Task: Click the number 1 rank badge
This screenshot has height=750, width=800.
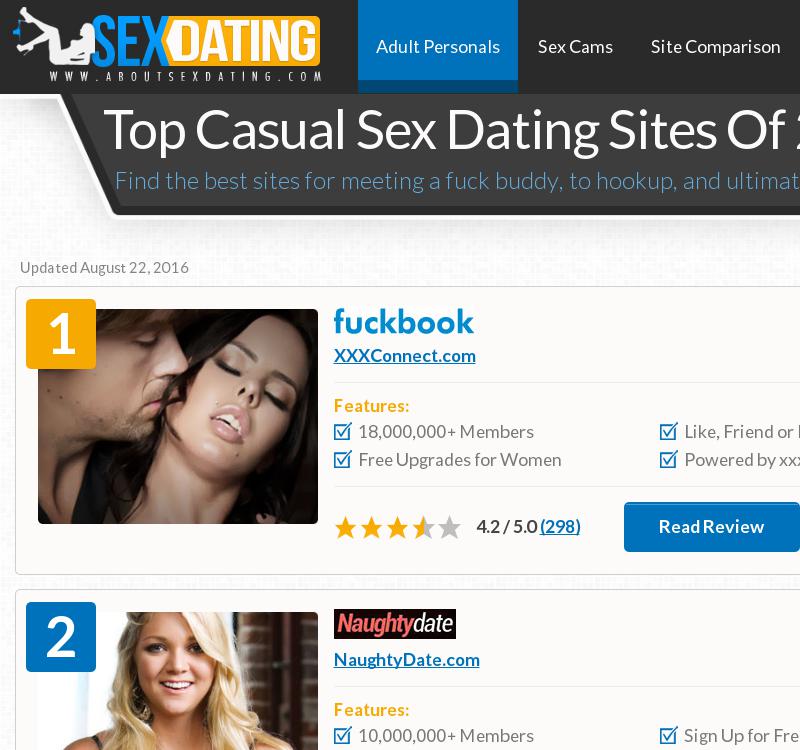Action: pyautogui.click(x=61, y=334)
